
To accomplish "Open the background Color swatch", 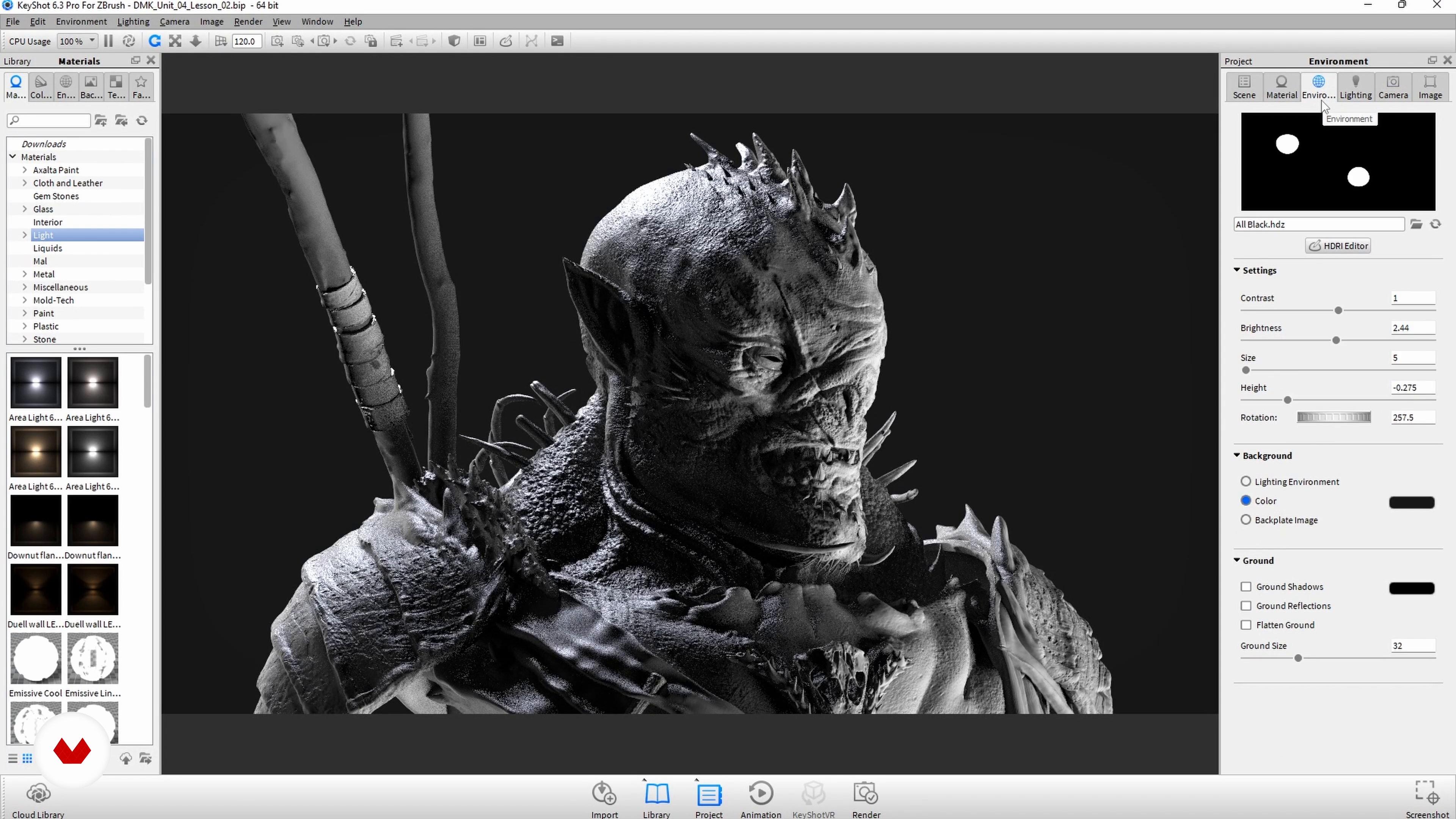I will [1411, 502].
